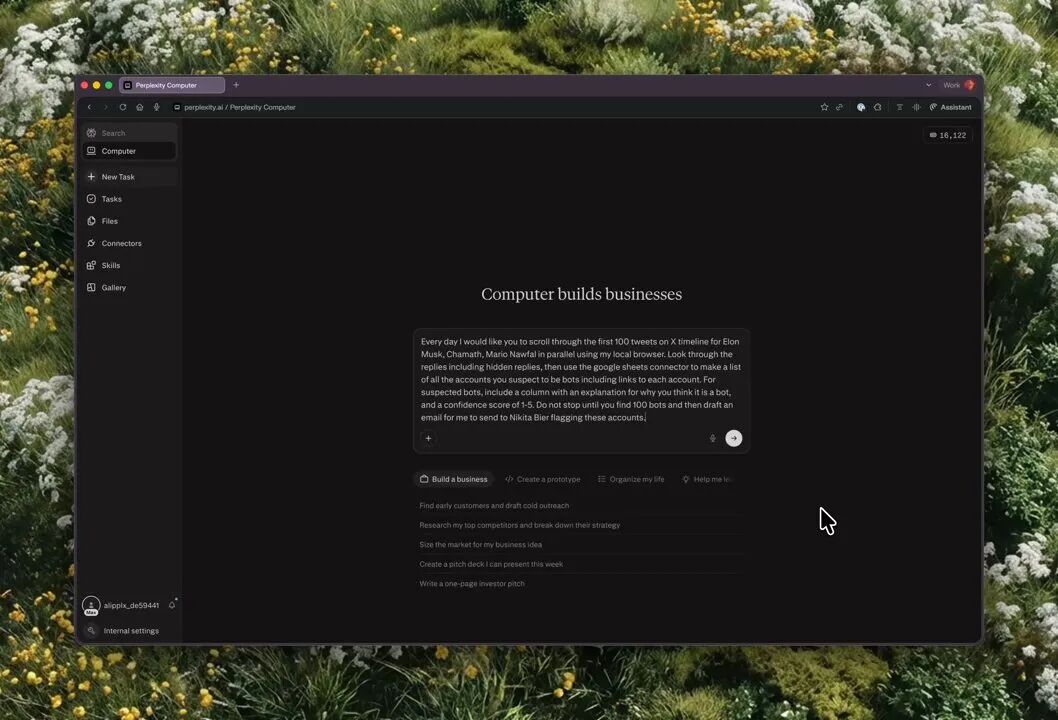
Task: Open the Skills section in the sidebar
Action: [x=111, y=265]
